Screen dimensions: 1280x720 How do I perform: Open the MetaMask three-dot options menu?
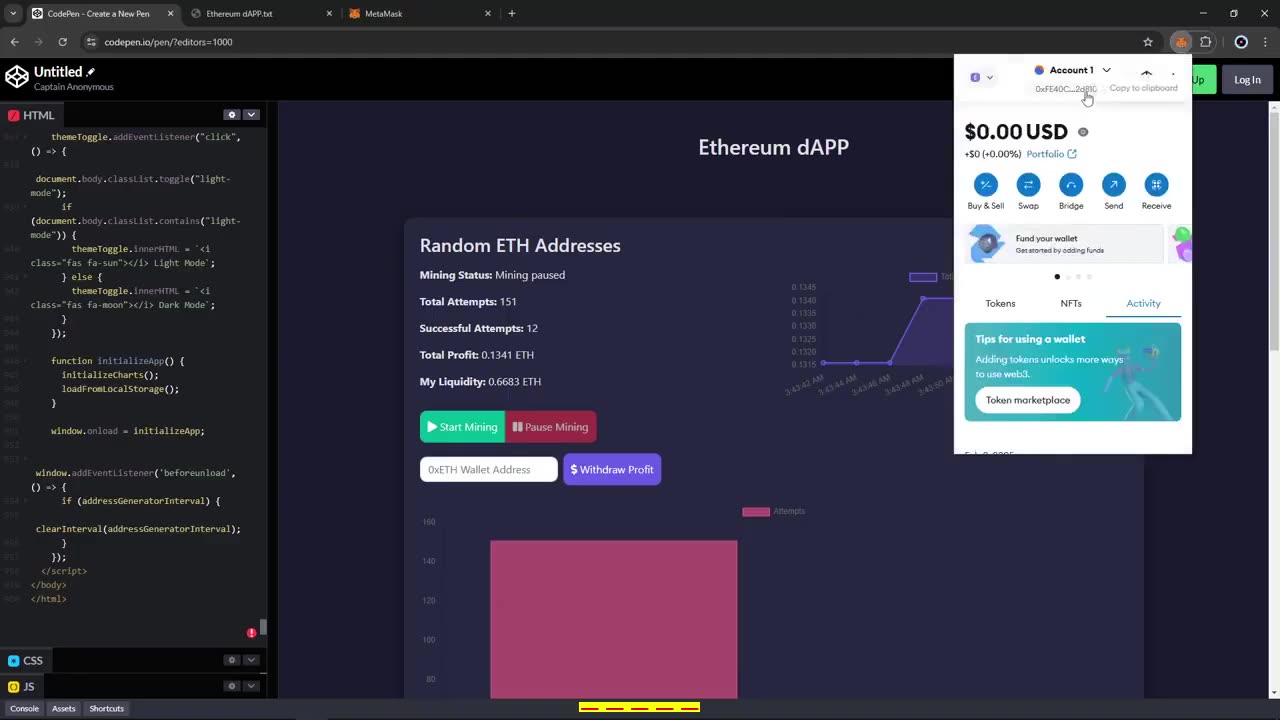click(1173, 74)
